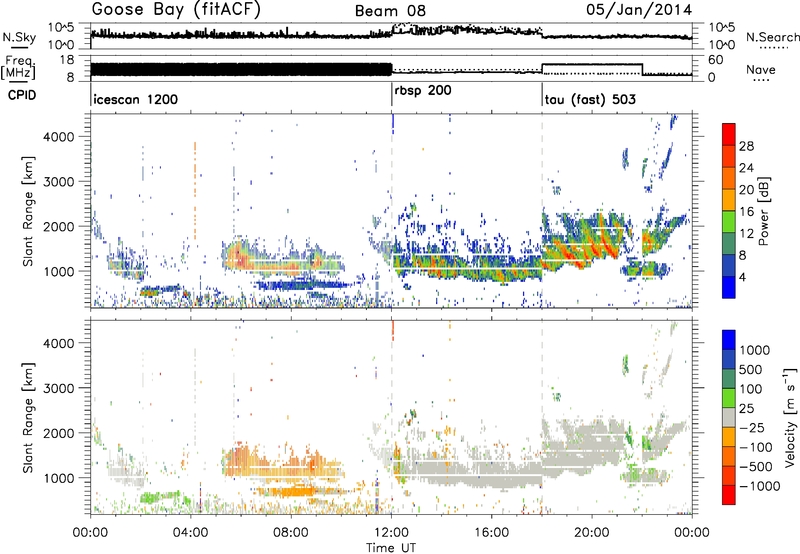The height and width of the screenshot is (554, 800).
Task: Click the '16:00' time axis label
Action: tap(491, 533)
